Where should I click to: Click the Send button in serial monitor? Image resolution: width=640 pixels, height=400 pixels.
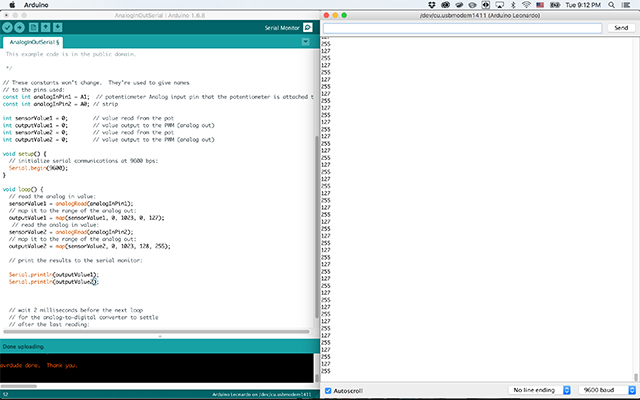pyautogui.click(x=621, y=28)
